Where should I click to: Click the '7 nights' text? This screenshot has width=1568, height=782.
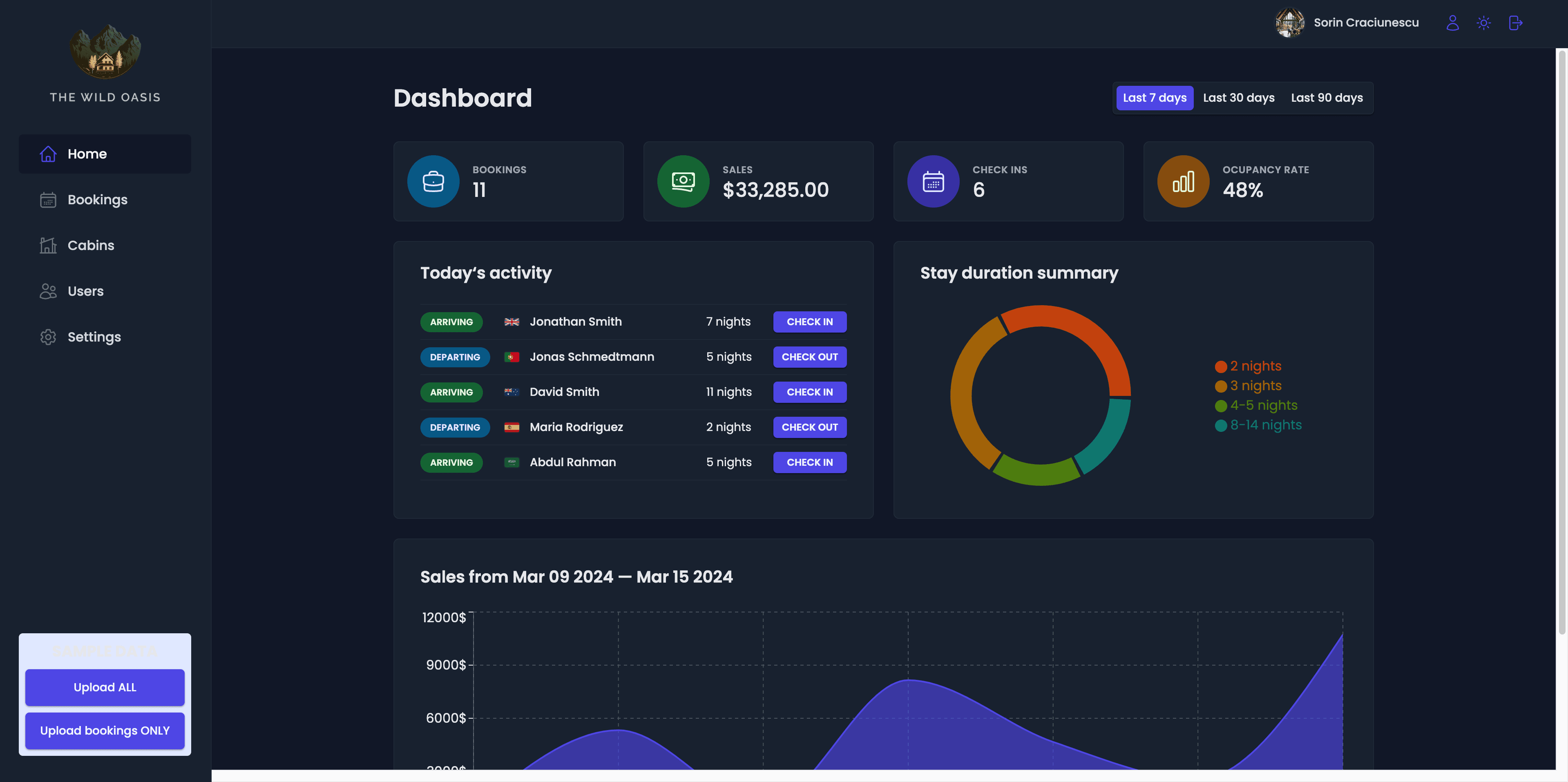728,322
